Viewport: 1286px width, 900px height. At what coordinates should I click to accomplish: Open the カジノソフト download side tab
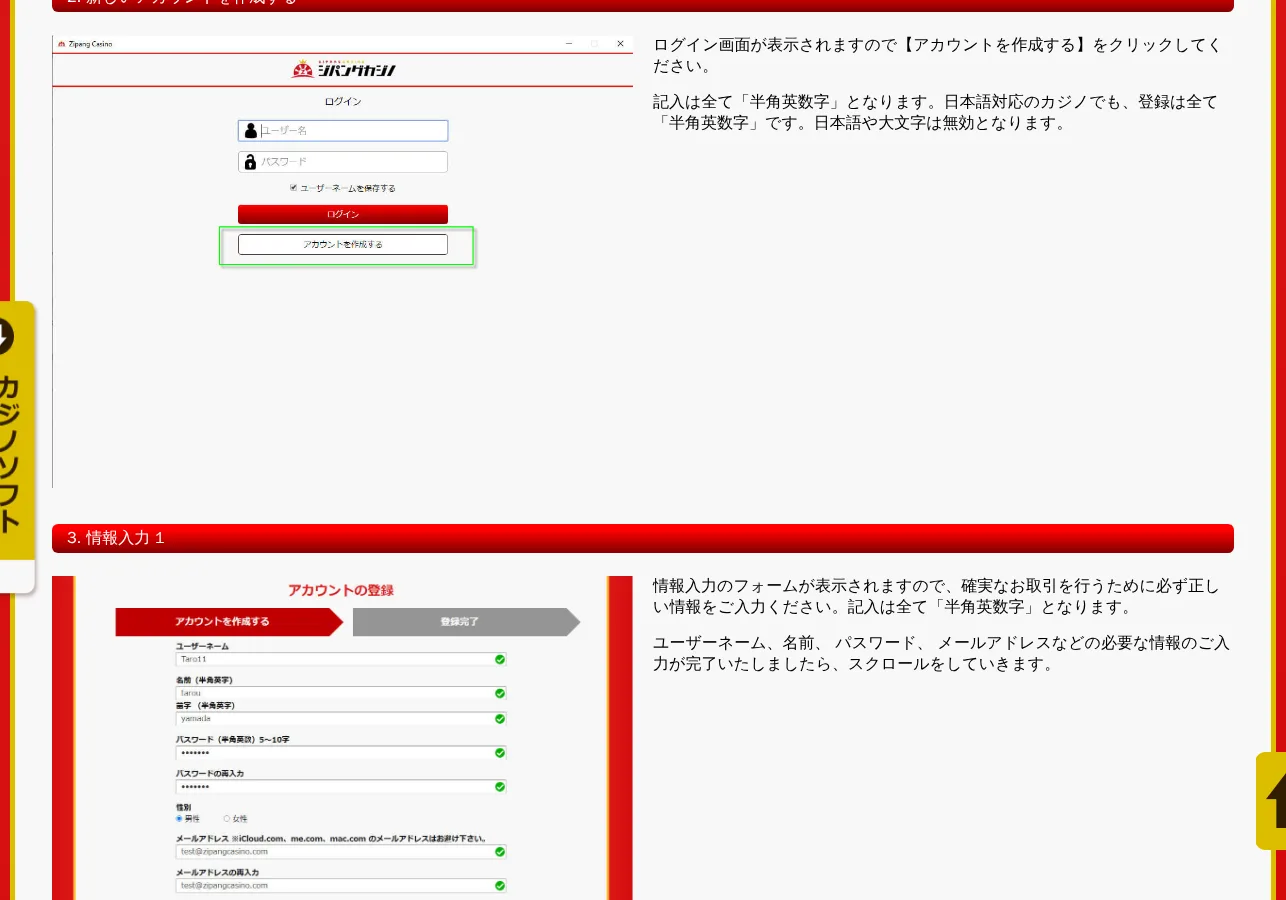17,447
